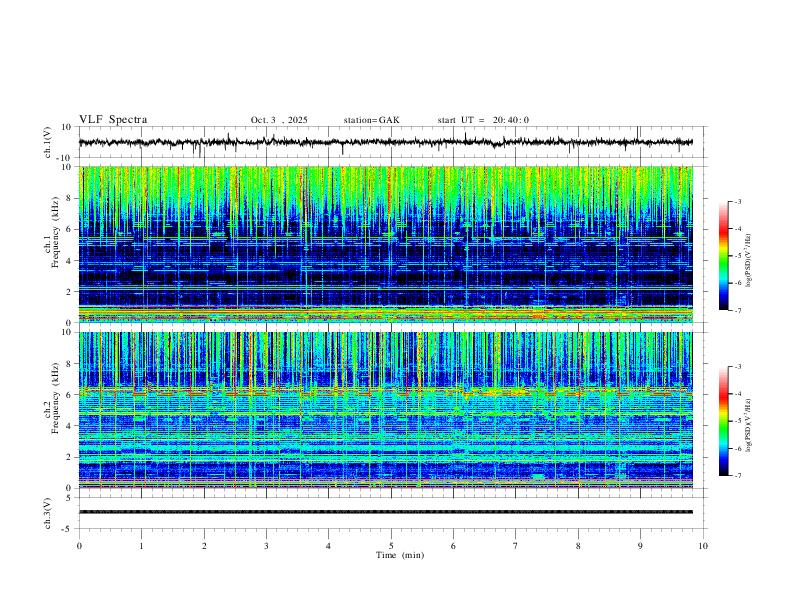792x612 pixels.
Task: Click the "2" kHz tick on ch.2 spectrogram
Action: tap(69, 457)
